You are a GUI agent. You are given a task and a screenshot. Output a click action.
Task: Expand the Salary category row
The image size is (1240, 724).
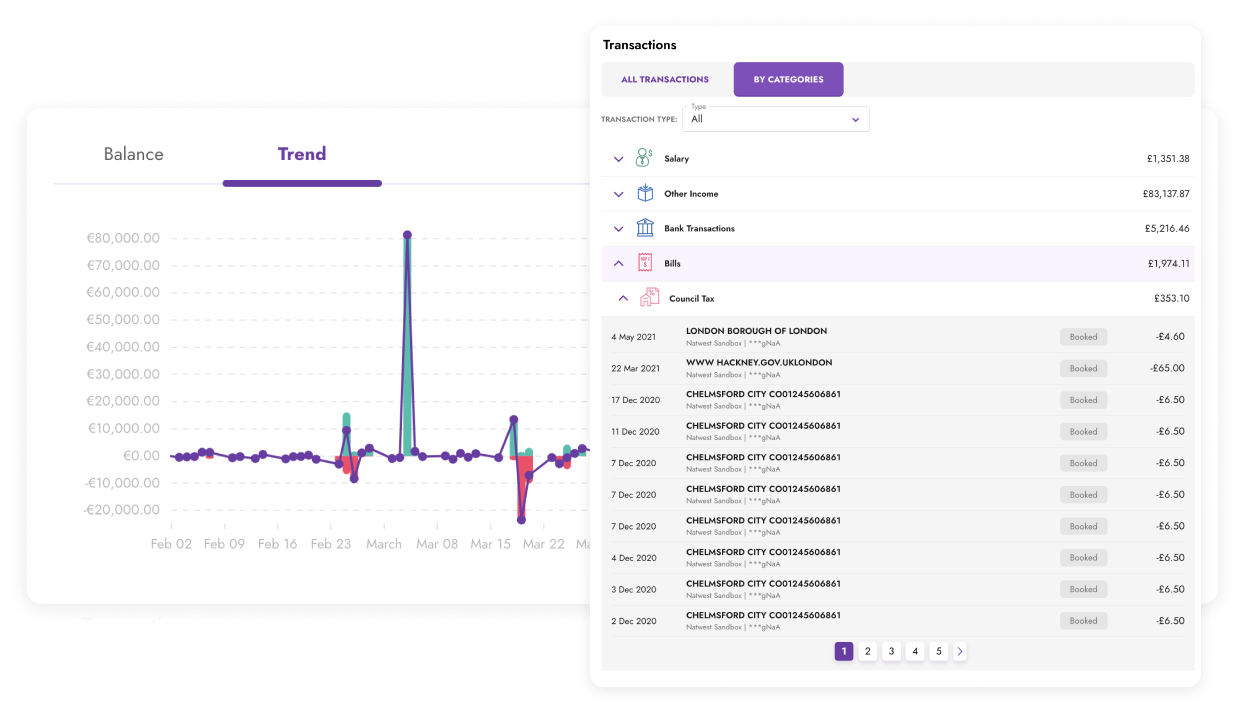coord(618,159)
